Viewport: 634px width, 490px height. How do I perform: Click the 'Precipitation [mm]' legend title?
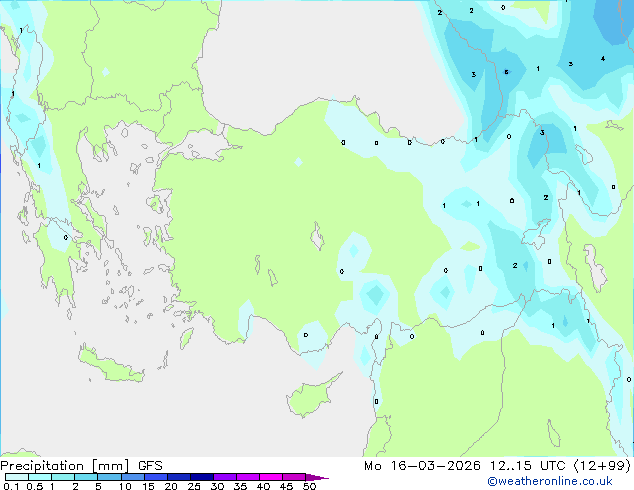(65, 466)
